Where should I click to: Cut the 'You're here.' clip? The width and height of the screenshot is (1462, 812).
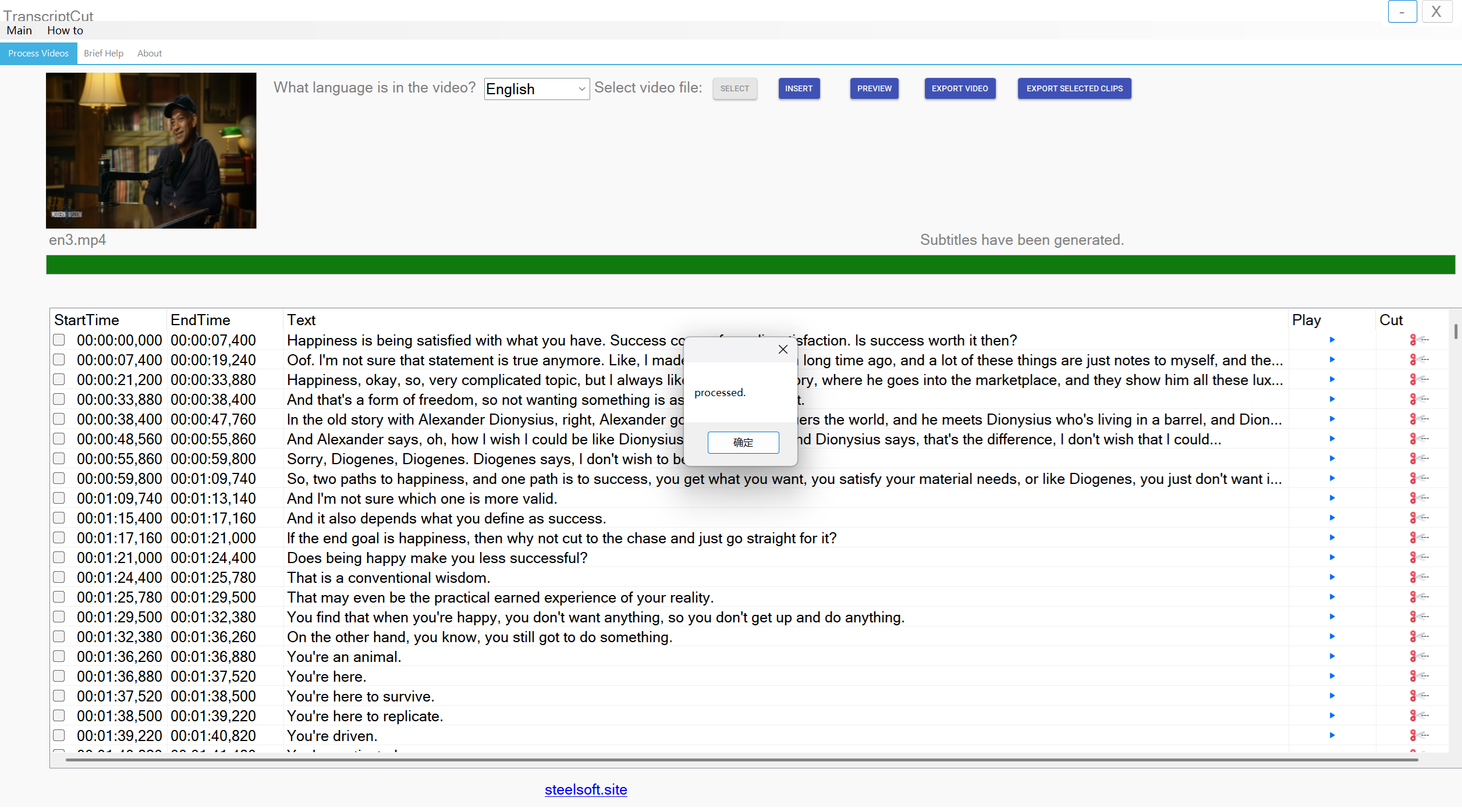pos(1419,676)
